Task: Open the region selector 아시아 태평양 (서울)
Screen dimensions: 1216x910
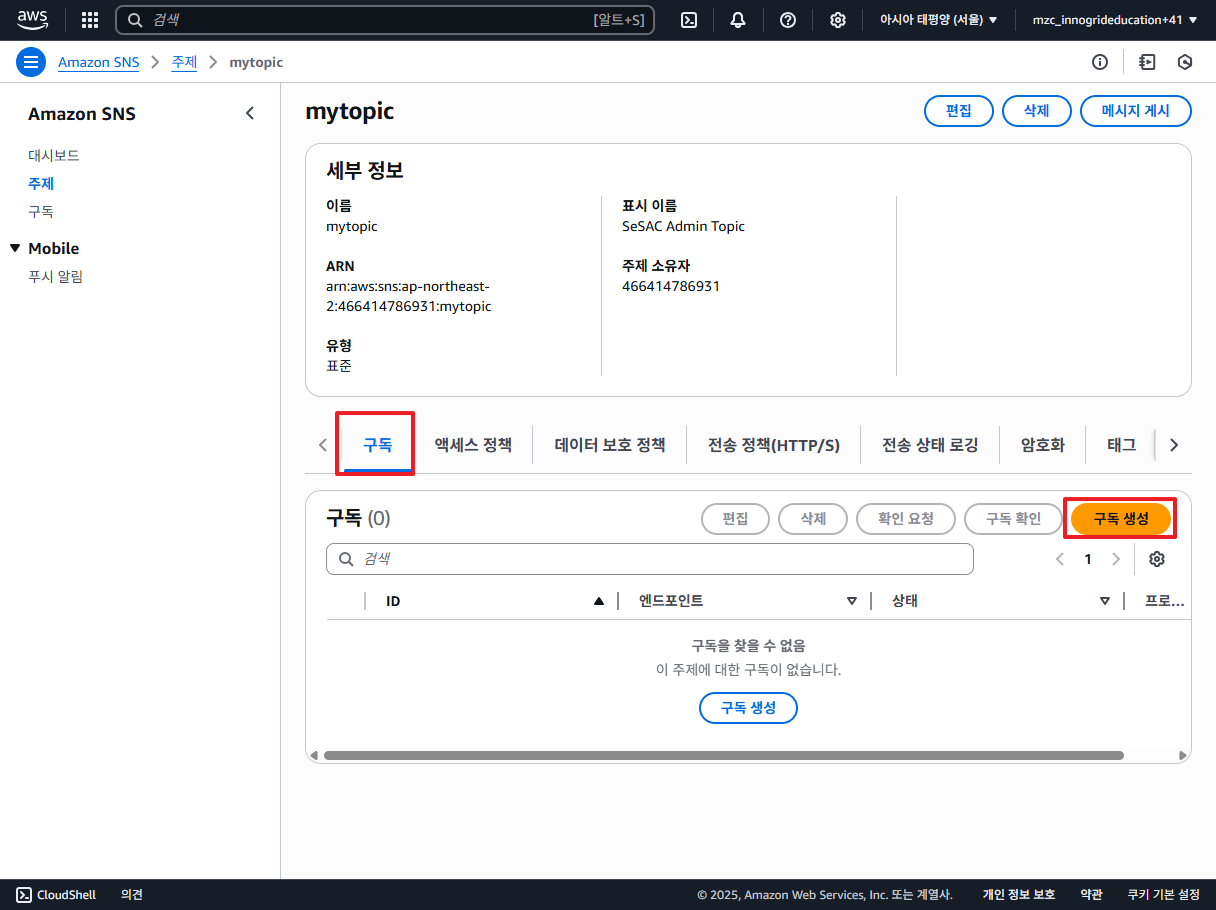Action: [939, 20]
